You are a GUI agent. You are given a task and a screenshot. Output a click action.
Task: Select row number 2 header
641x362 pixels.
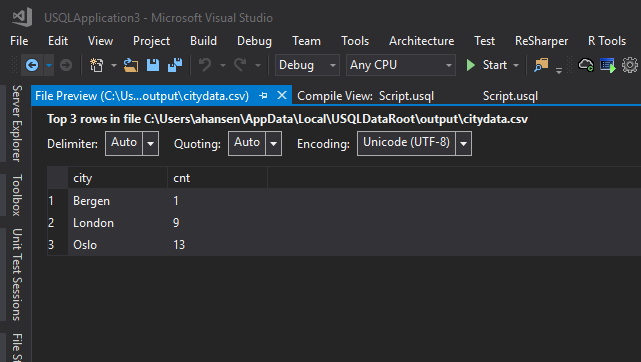[x=58, y=223]
